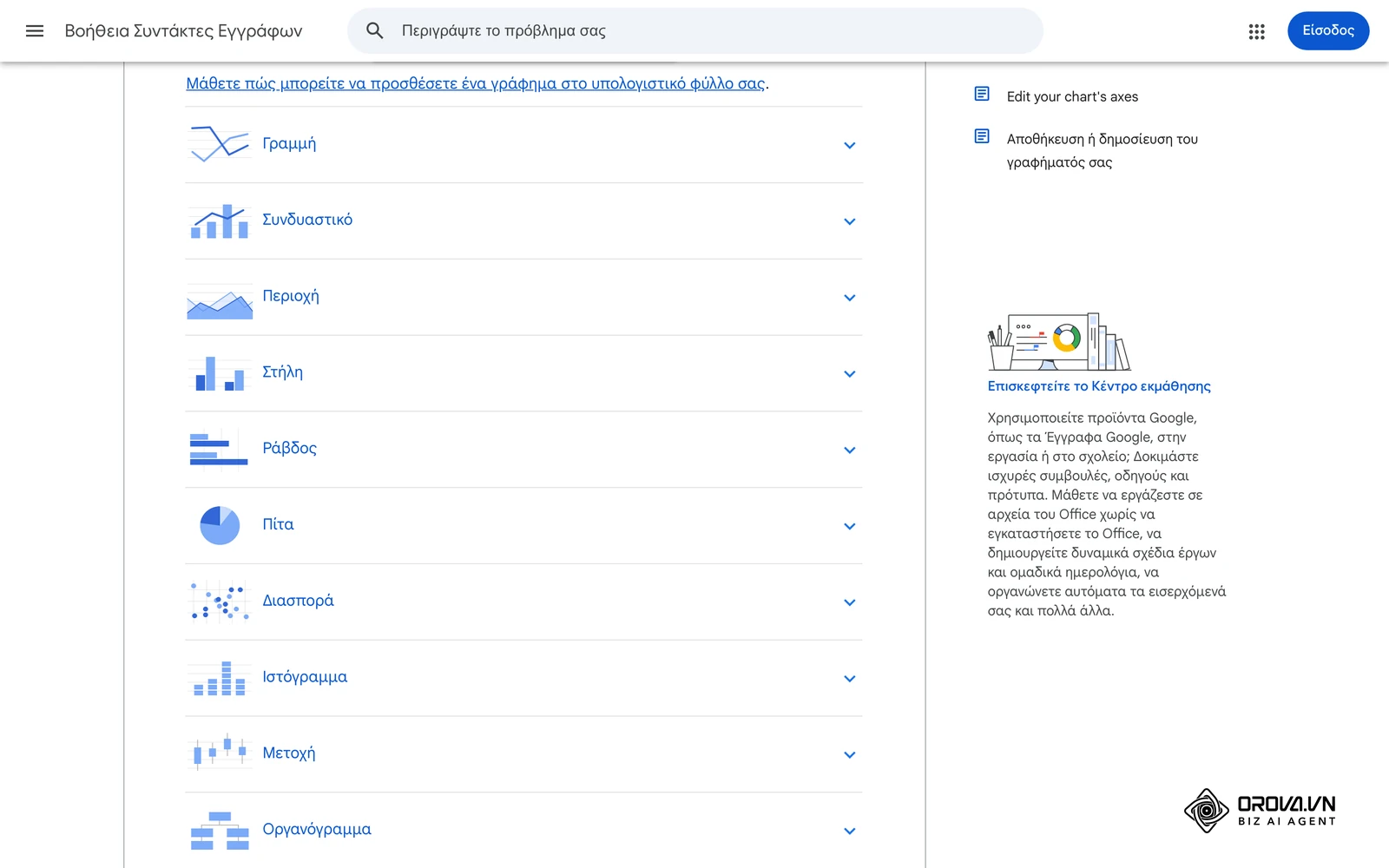Click the pie chart icon beside Πίτα

click(220, 525)
